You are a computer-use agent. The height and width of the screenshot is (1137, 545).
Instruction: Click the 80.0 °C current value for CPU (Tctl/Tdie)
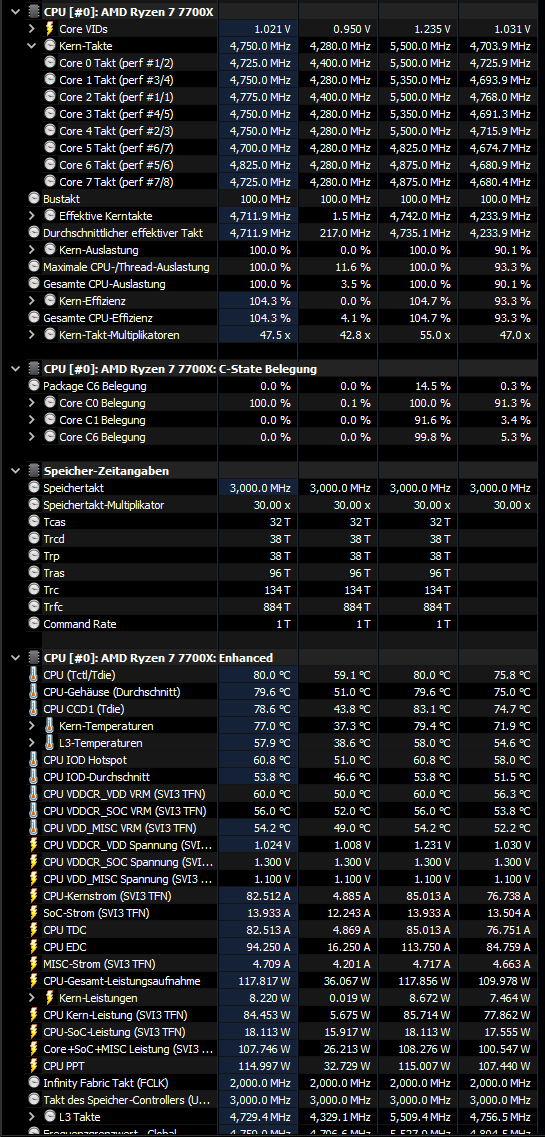tap(272, 675)
